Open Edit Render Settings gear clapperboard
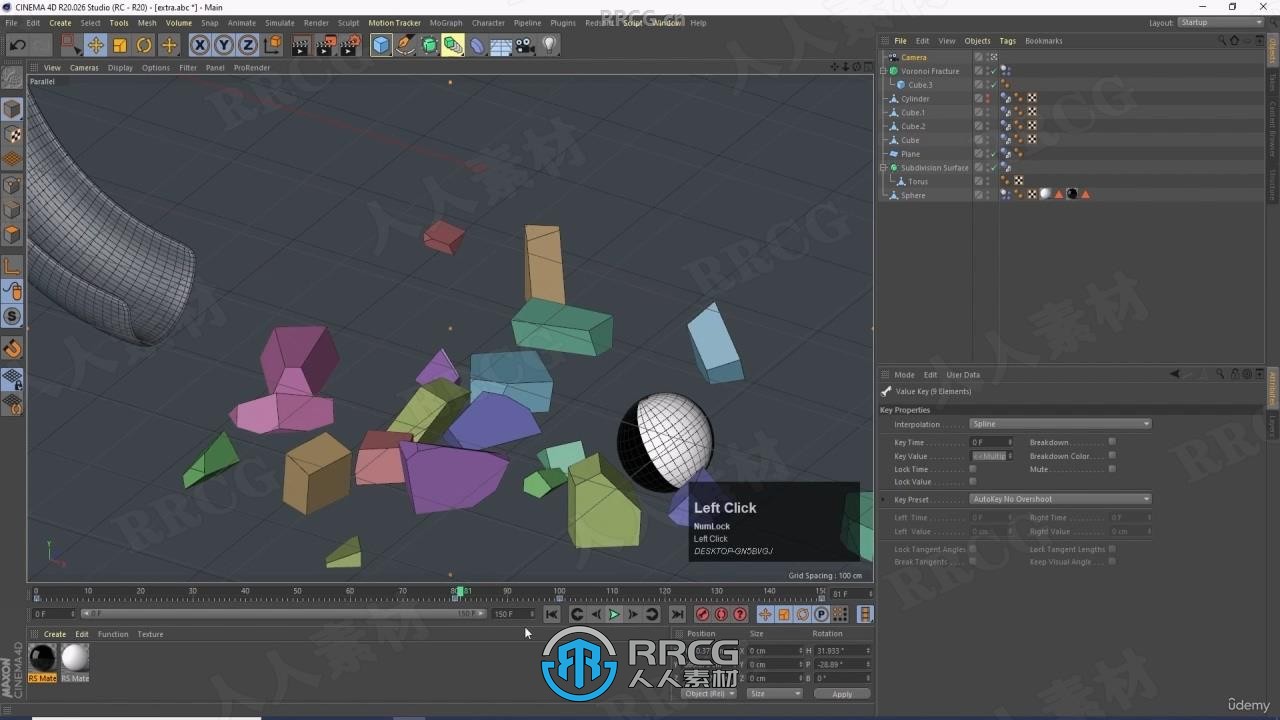1280x720 pixels. point(350,45)
